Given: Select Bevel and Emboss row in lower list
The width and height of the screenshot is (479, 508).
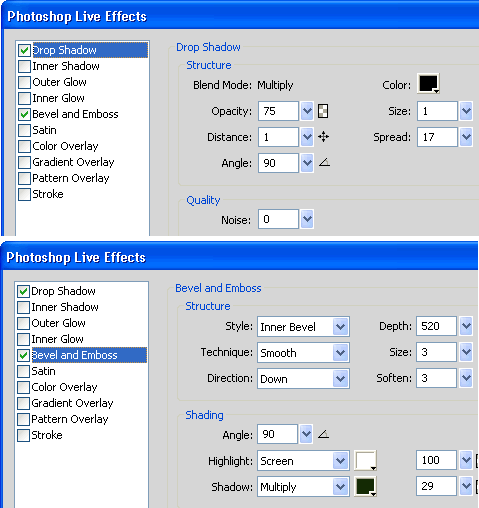Looking at the screenshot, I should click(x=89, y=355).
